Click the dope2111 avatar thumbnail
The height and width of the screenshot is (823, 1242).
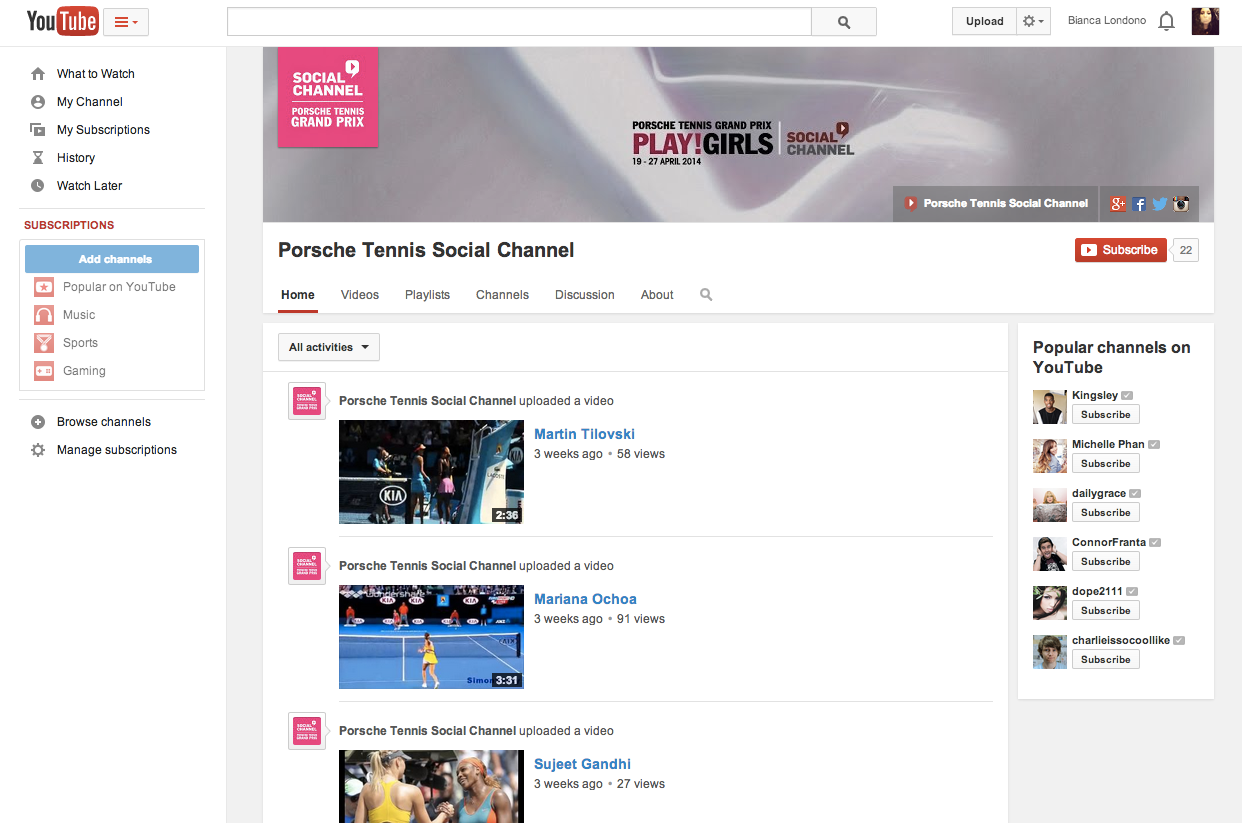tap(1050, 603)
